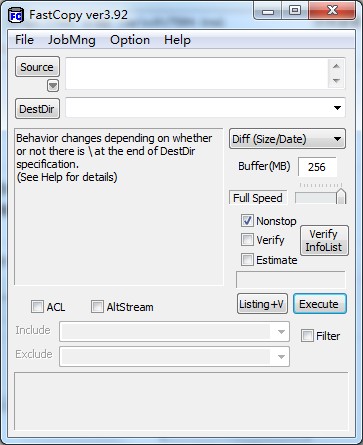Image resolution: width=363 pixels, height=445 pixels.
Task: Open the Option menu
Action: [130, 40]
